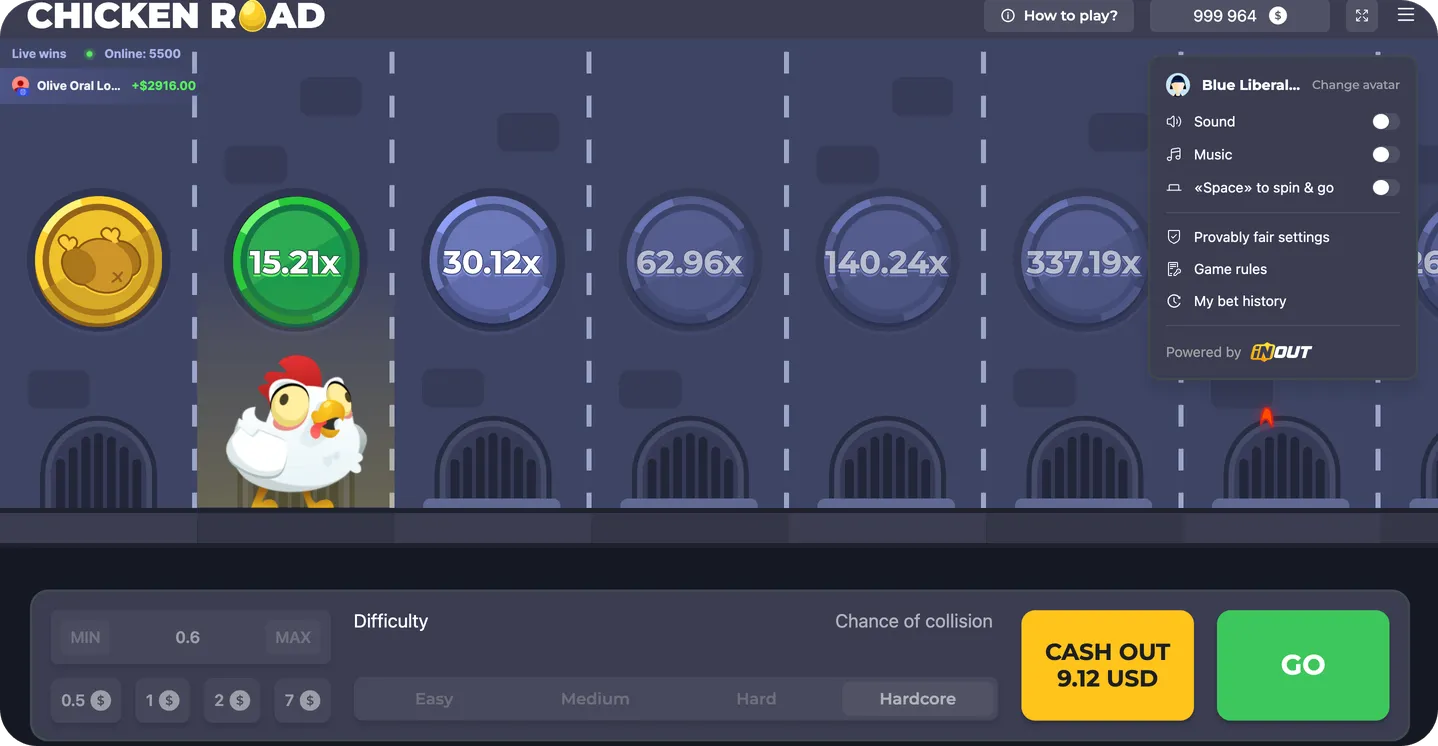Click the egg in Chicken Road logo

coord(253,15)
